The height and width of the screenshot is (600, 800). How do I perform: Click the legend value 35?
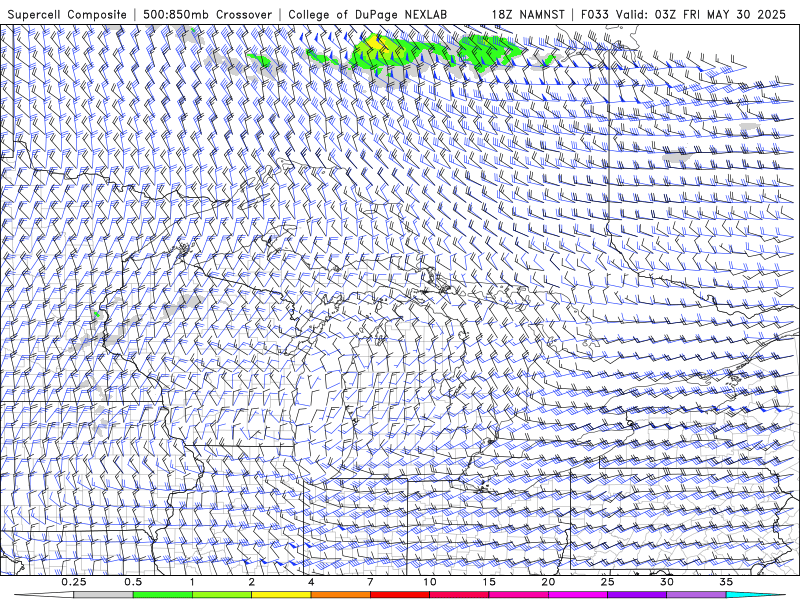(726, 582)
